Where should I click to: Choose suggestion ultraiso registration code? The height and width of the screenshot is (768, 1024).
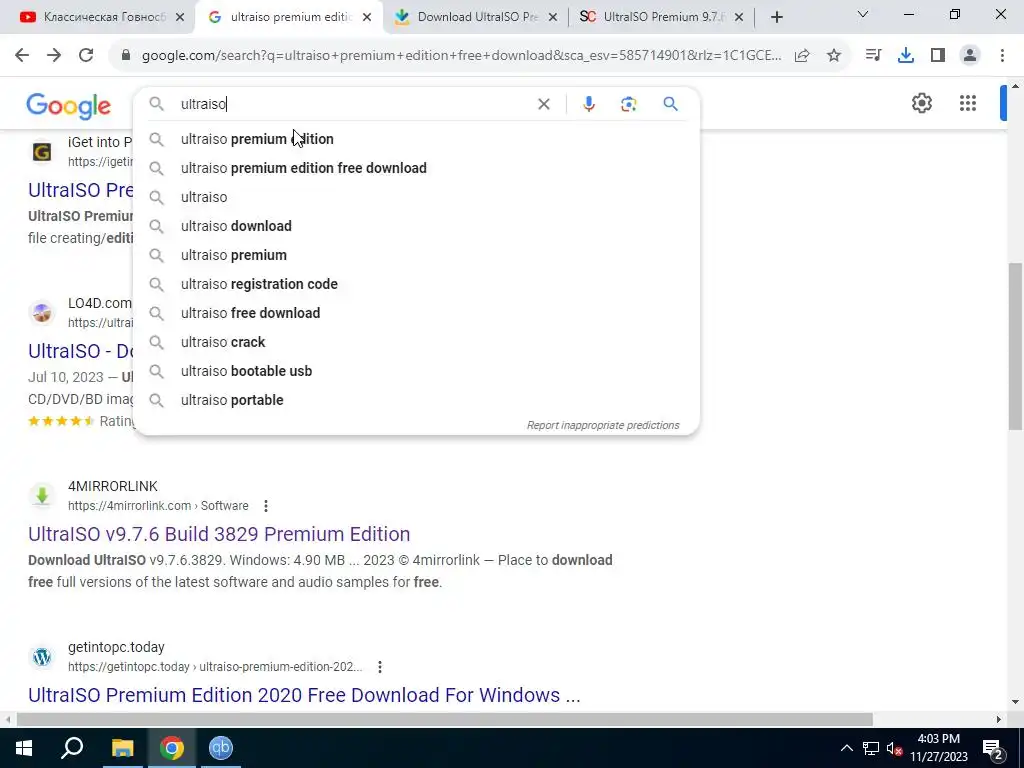point(416,284)
